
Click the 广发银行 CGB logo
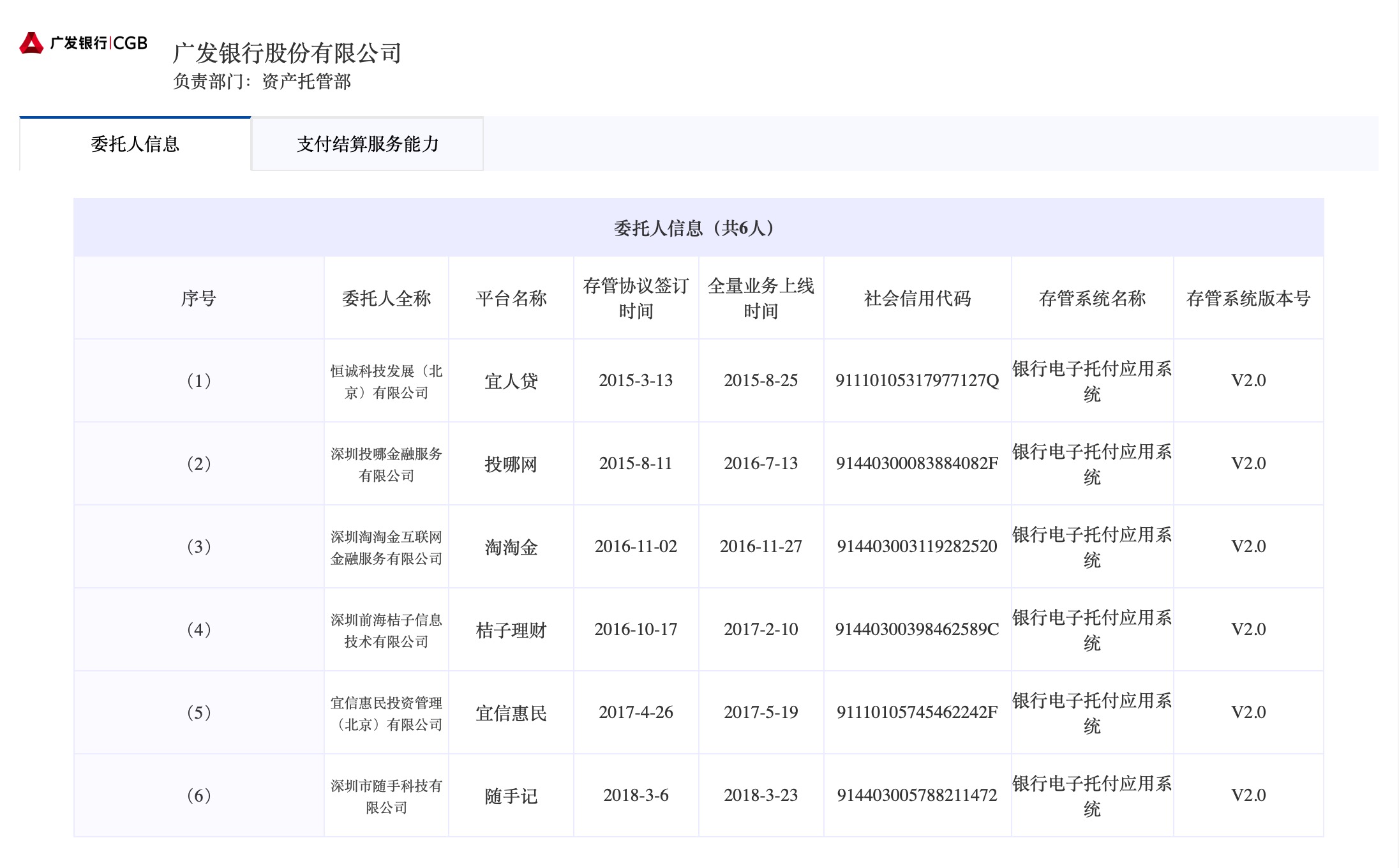[x=84, y=43]
